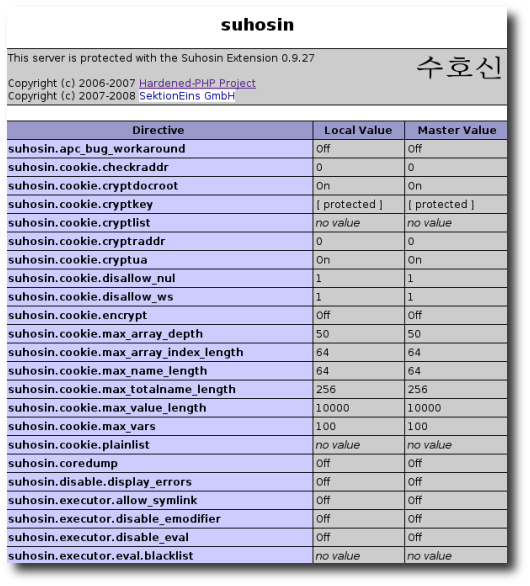The width and height of the screenshot is (530, 586).
Task: Click local Off value of suhosin.coredump
Action: (323, 463)
